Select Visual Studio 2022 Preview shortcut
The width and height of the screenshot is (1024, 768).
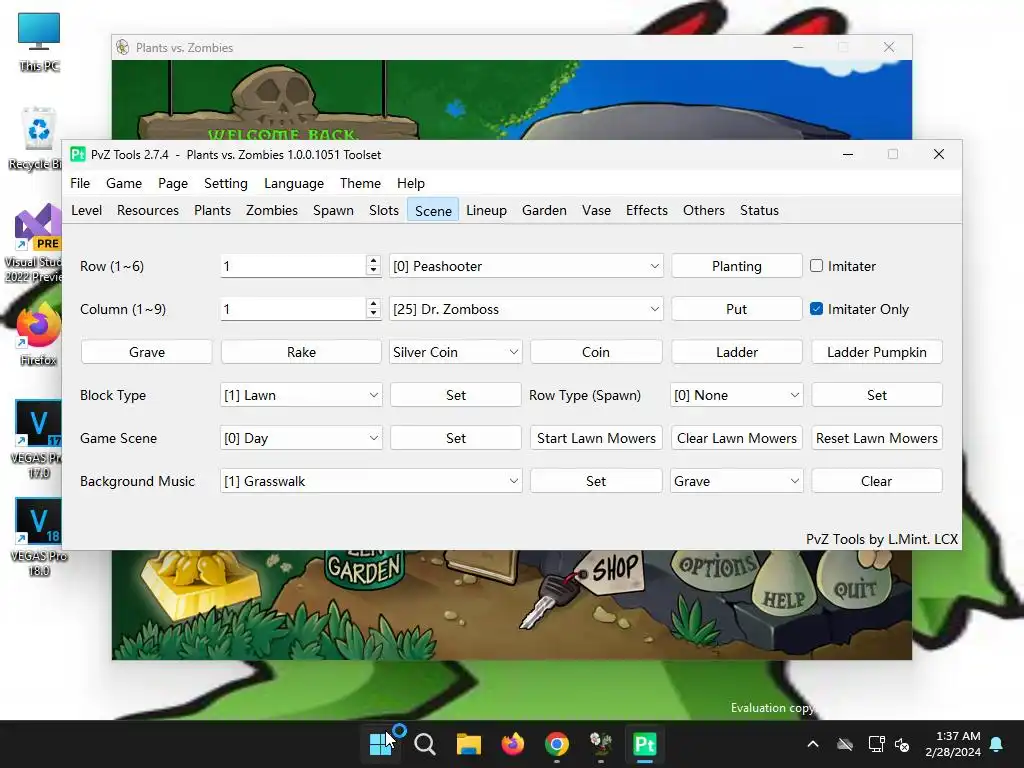point(37,243)
